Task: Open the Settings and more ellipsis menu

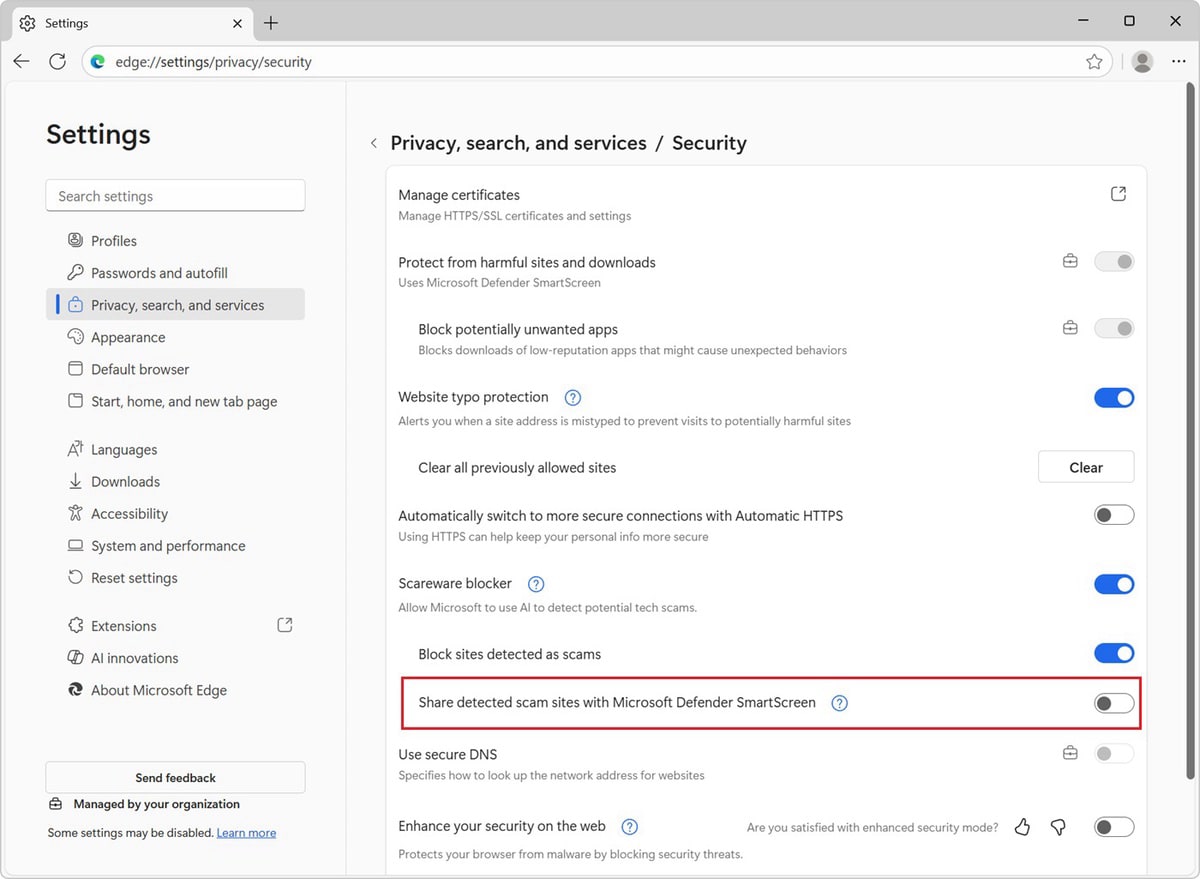Action: tap(1178, 62)
